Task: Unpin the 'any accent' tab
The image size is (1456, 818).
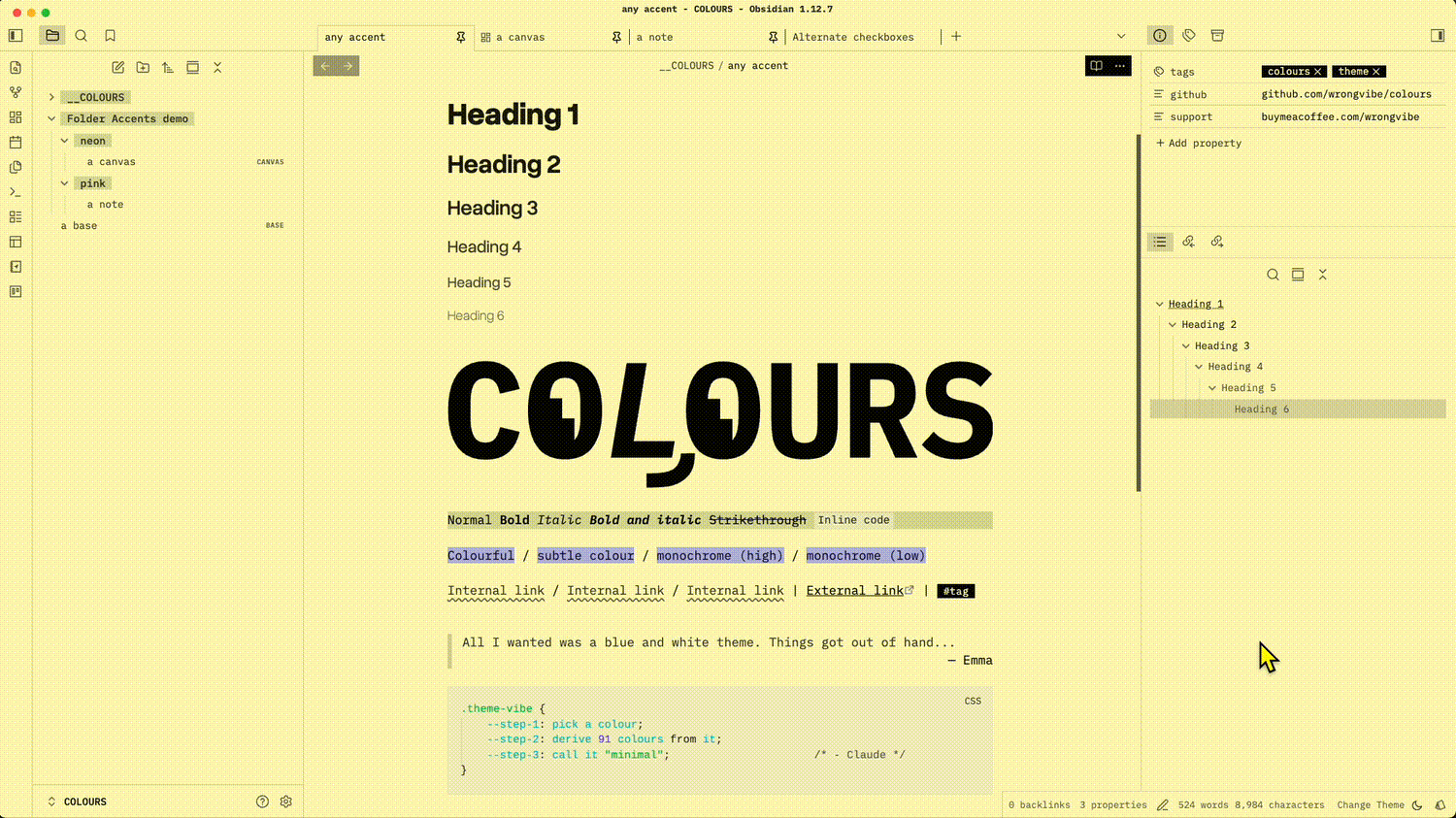Action: [461, 37]
